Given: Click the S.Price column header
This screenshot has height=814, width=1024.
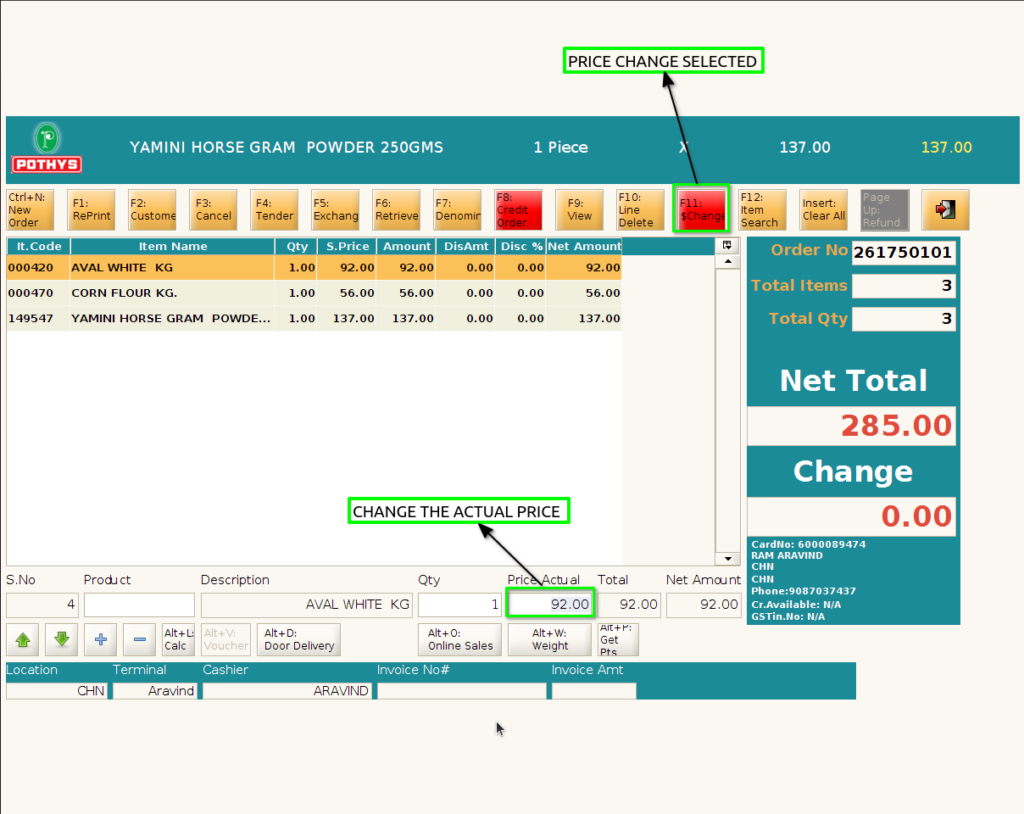Looking at the screenshot, I should point(347,246).
